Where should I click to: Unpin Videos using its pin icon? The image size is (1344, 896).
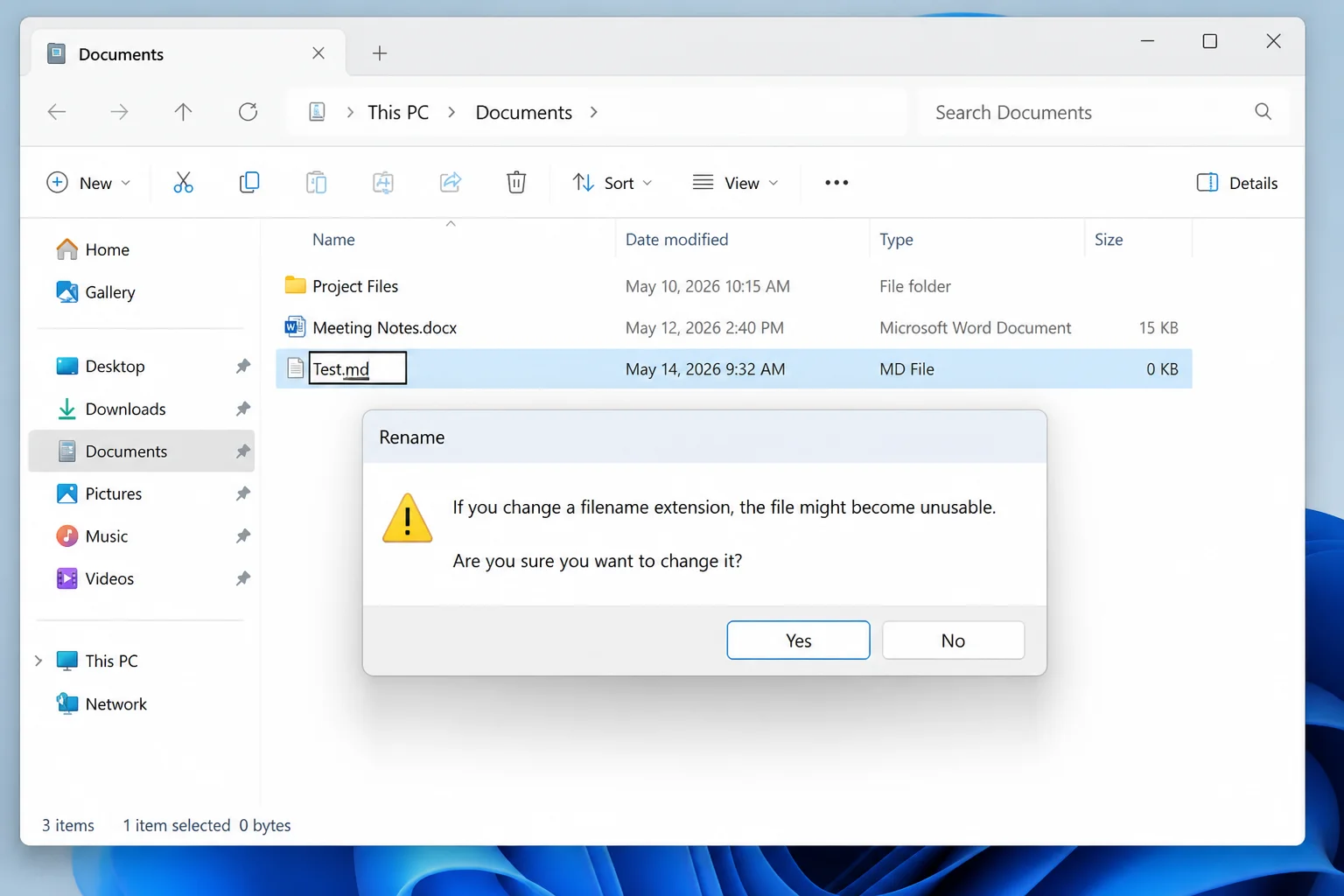coord(243,578)
